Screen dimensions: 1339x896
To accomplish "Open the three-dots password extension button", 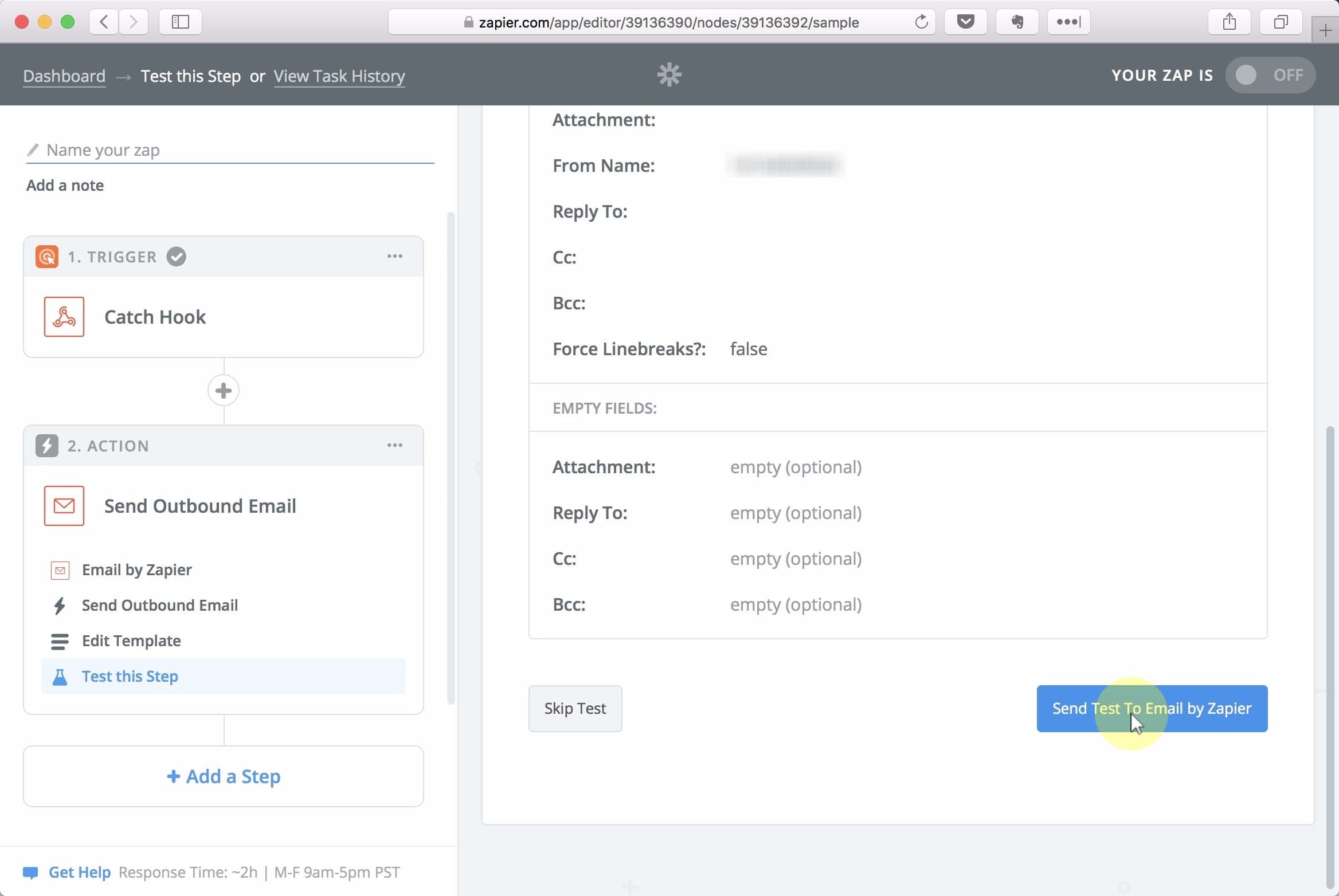I will click(1068, 22).
